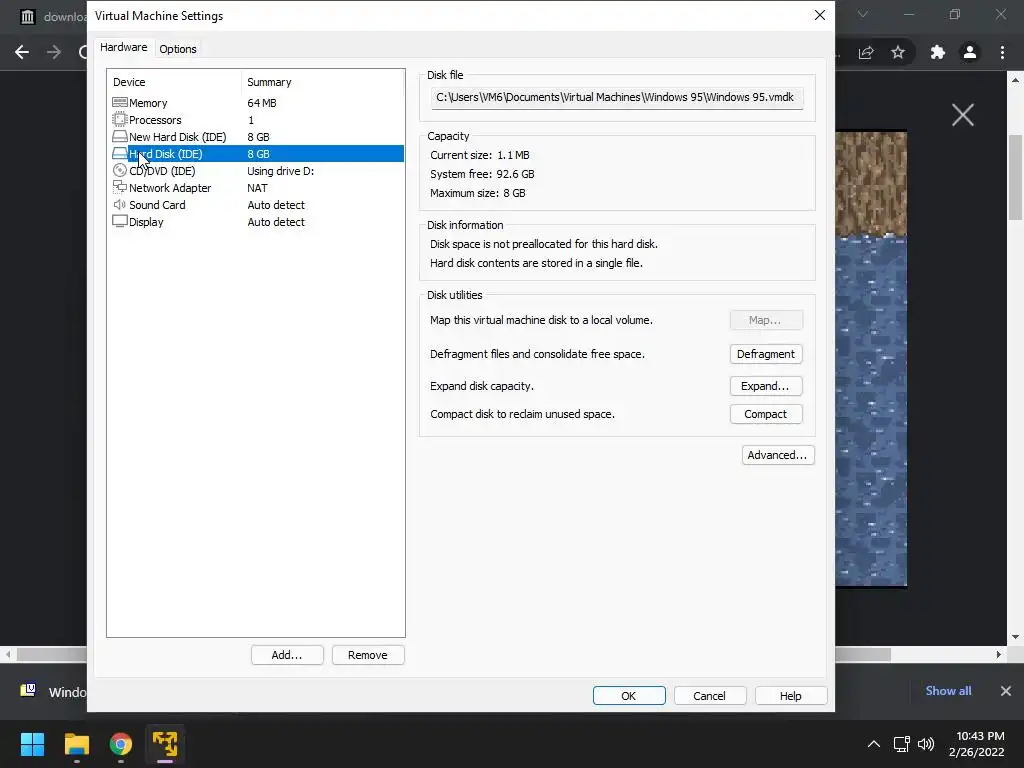Screen dimensions: 1024x768
Task: Click the Defragment button
Action: click(765, 354)
